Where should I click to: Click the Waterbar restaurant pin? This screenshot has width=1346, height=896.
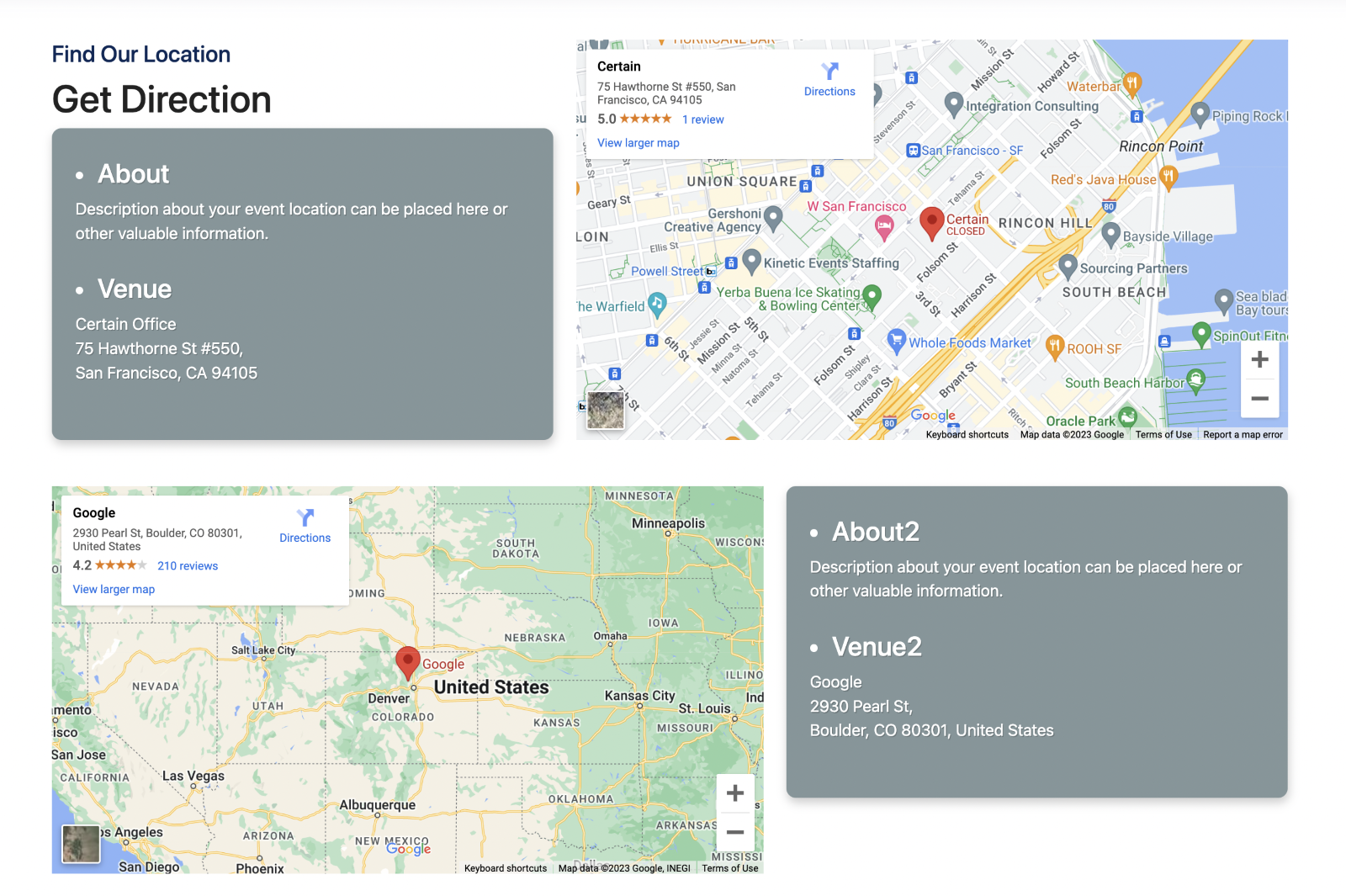[x=1132, y=84]
